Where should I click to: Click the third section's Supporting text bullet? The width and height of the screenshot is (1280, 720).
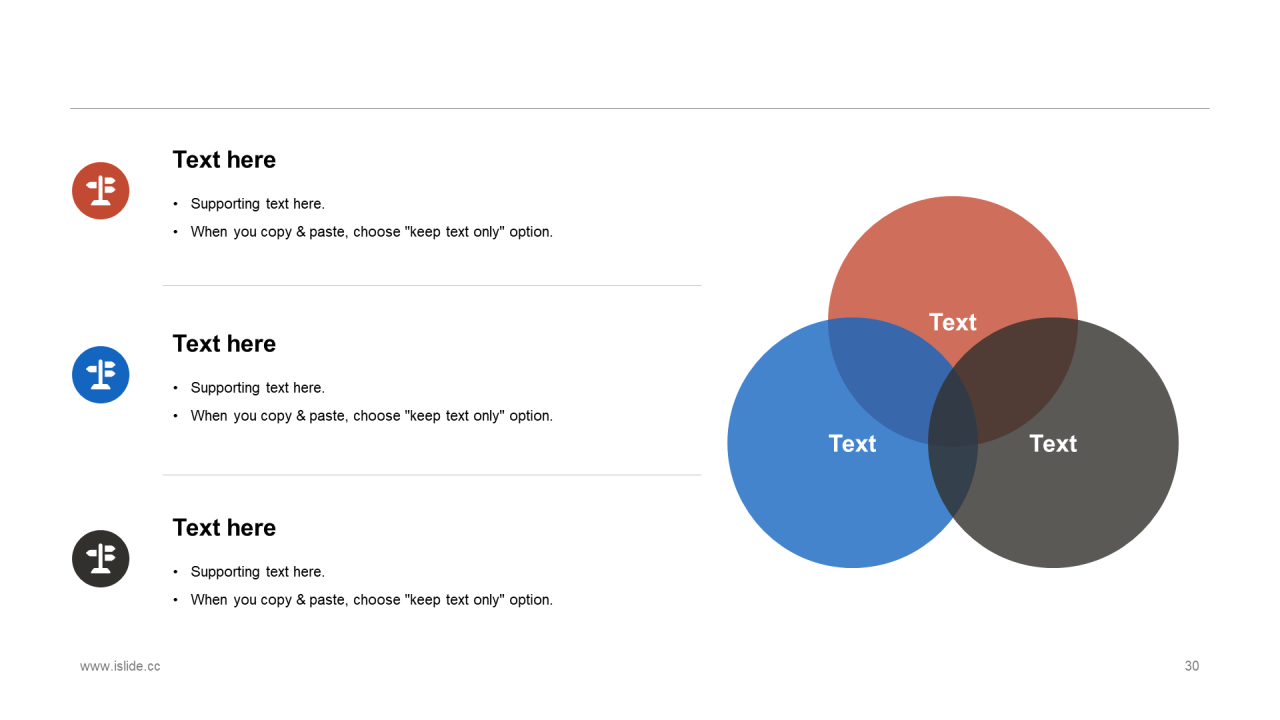[x=258, y=572]
